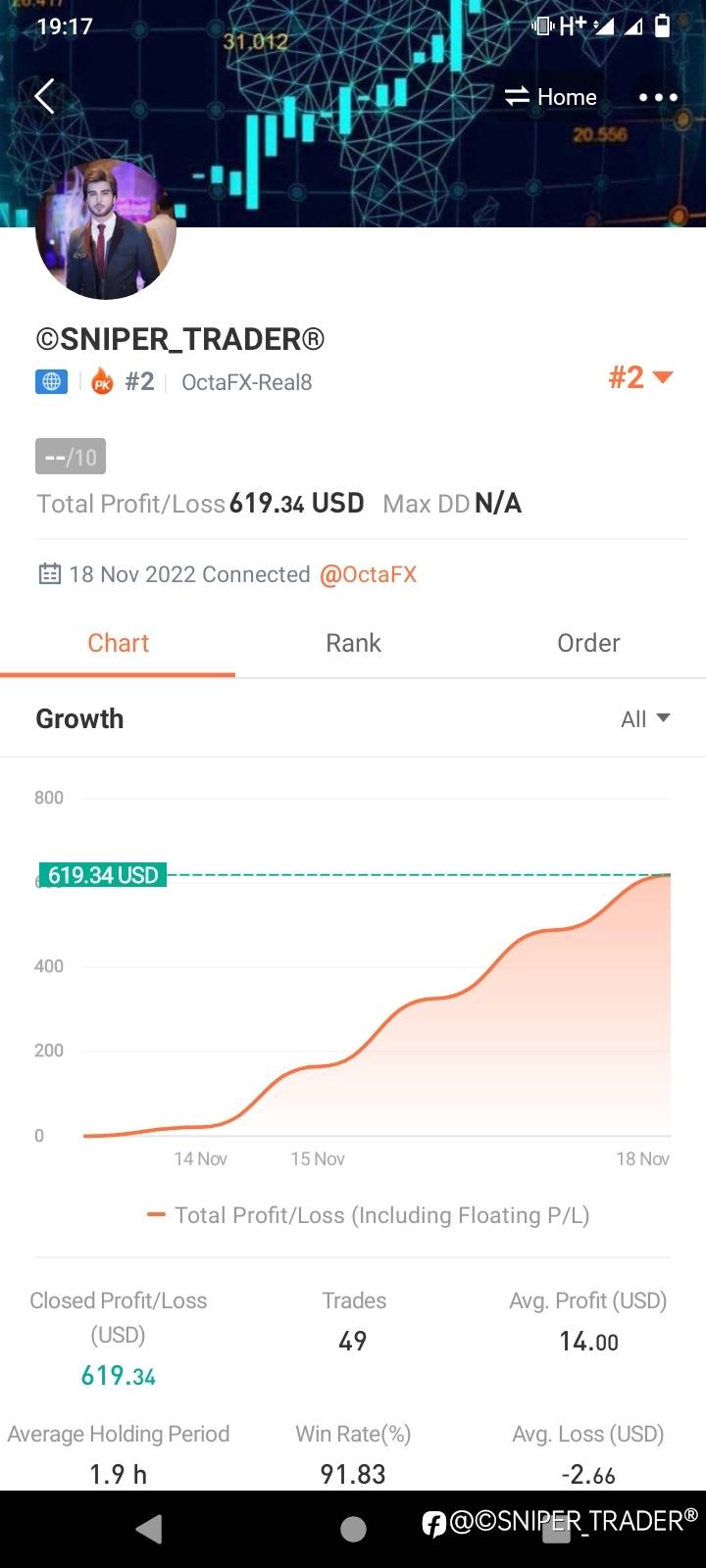Toggle the Total Profit/Loss chart legend
The width and height of the screenshot is (706, 1568).
coord(368,1215)
